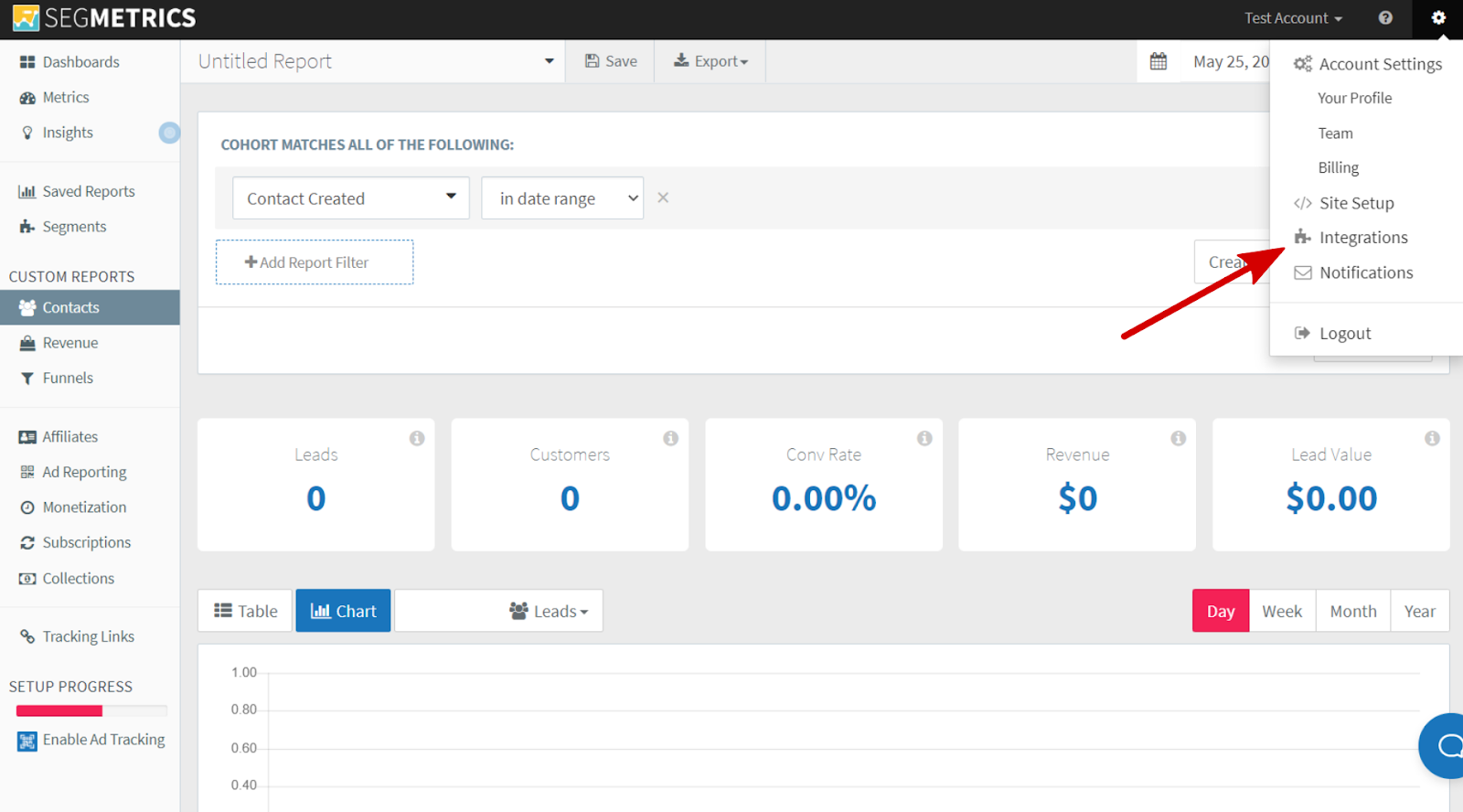Set chart interval to Month
This screenshot has height=812, width=1463.
tap(1353, 611)
